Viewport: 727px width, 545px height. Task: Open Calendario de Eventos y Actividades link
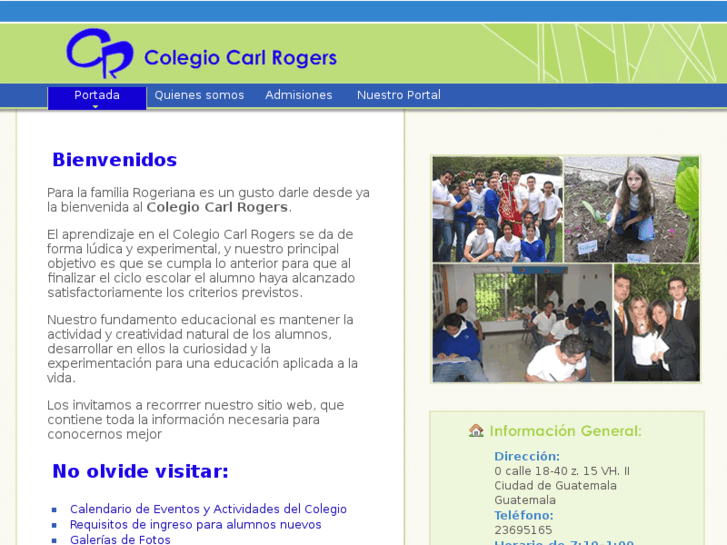pos(208,509)
